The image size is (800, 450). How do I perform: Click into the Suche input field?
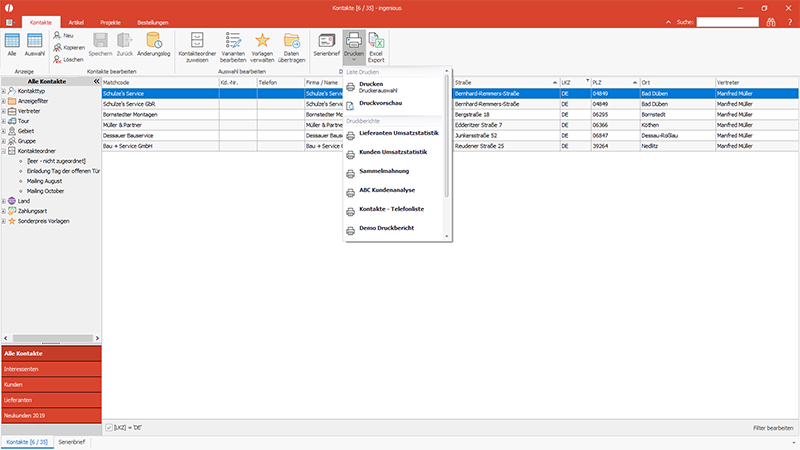tap(728, 22)
